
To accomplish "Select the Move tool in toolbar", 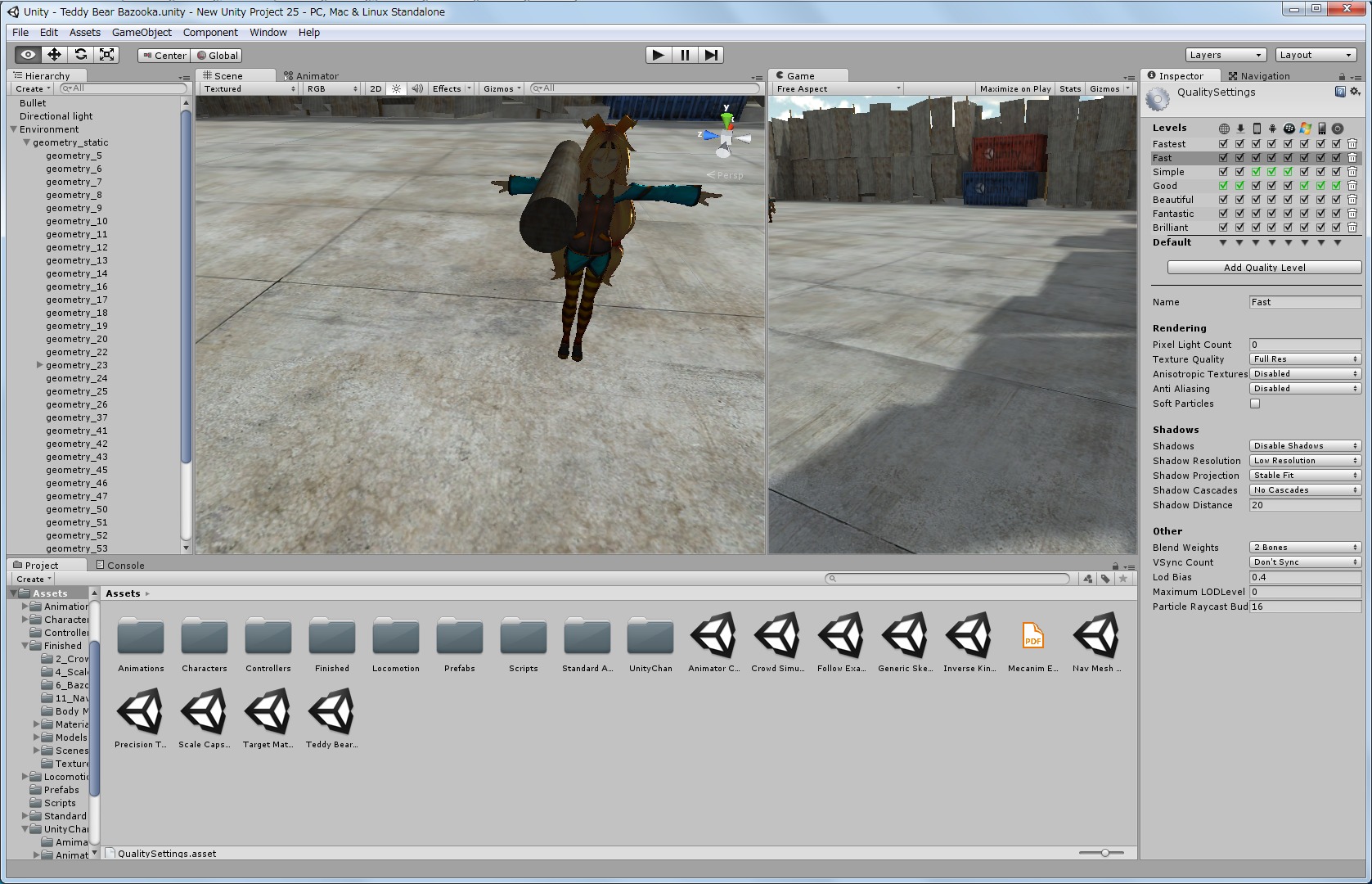I will [54, 55].
